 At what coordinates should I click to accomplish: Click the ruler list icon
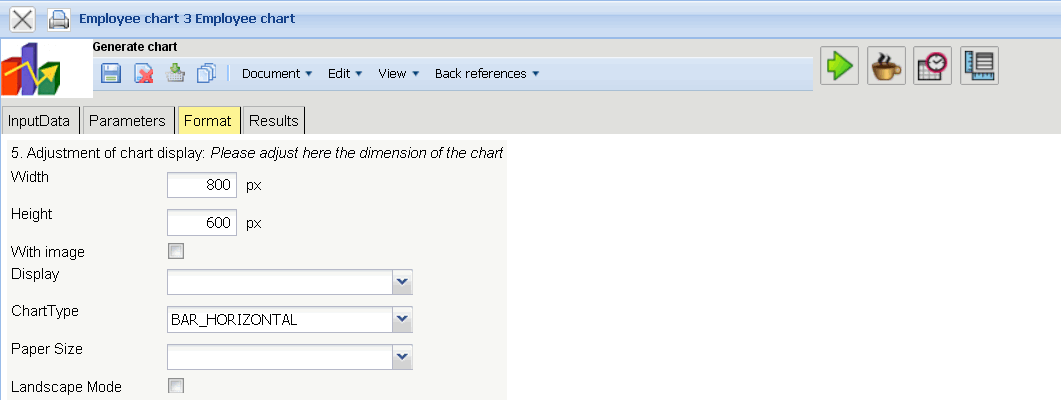[979, 66]
